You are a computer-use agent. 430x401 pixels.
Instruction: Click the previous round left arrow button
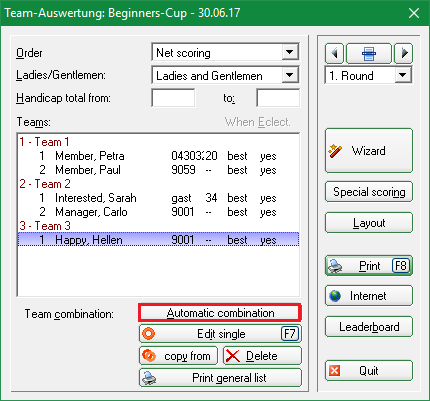[x=334, y=53]
